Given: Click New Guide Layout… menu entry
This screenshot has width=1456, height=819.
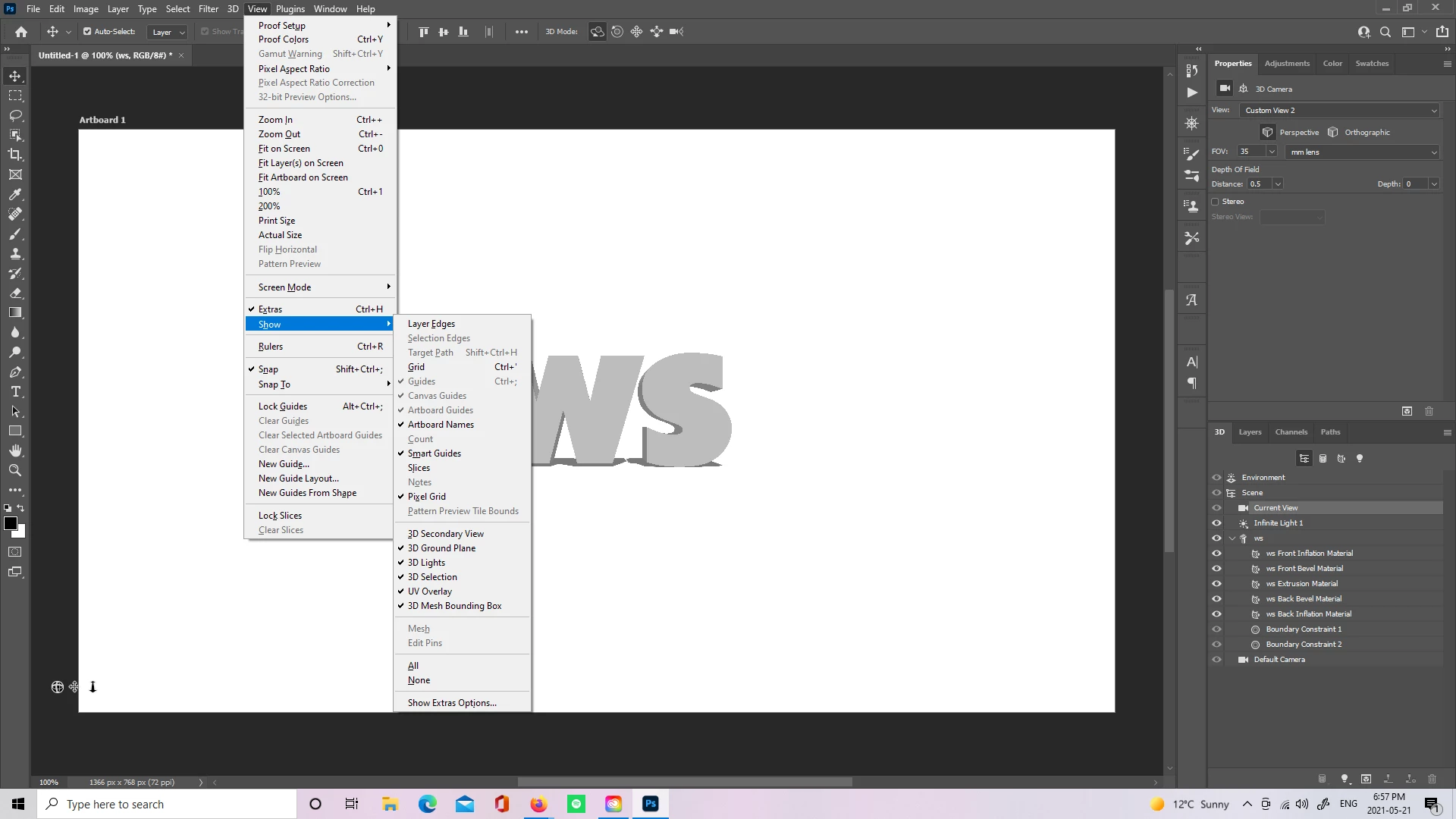Looking at the screenshot, I should 299,479.
